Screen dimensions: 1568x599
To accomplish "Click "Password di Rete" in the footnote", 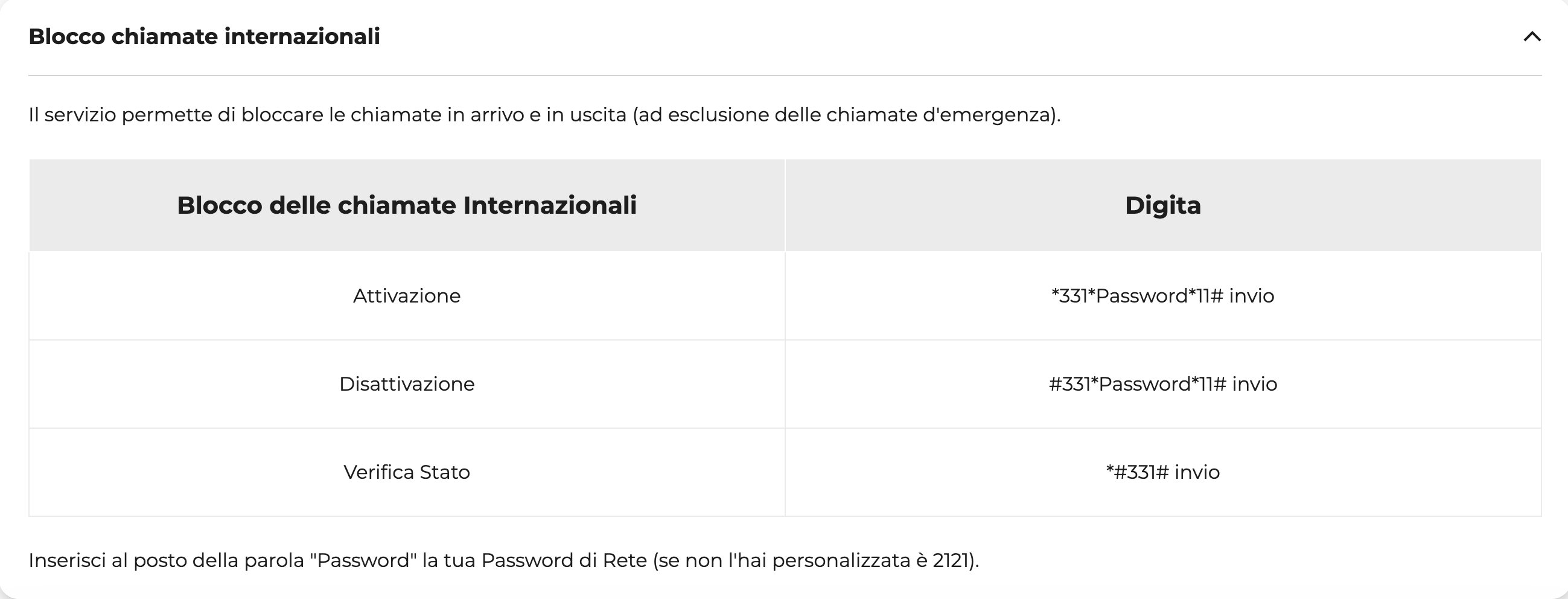I will point(564,560).
